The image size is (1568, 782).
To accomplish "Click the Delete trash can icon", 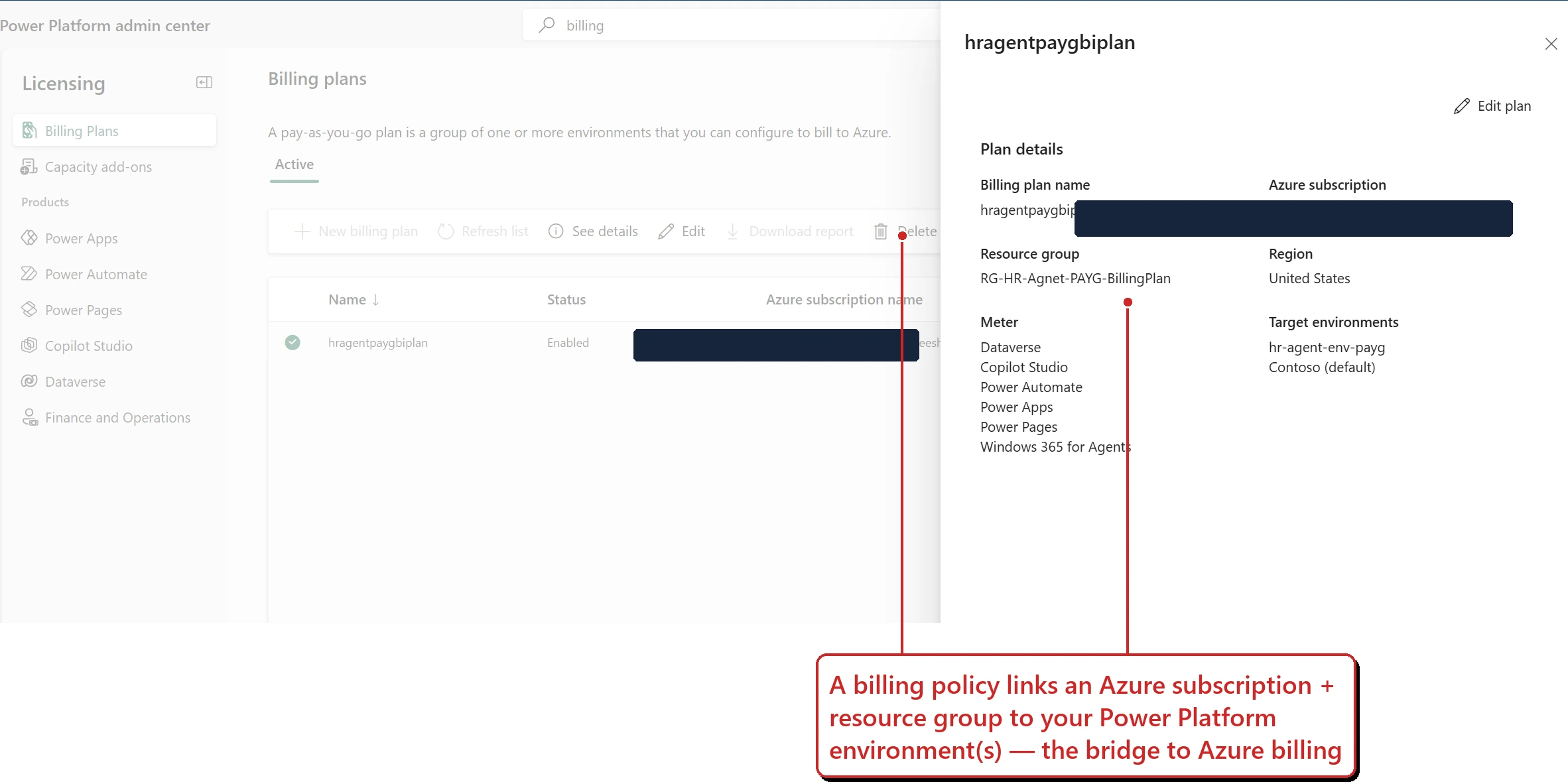I will [881, 231].
